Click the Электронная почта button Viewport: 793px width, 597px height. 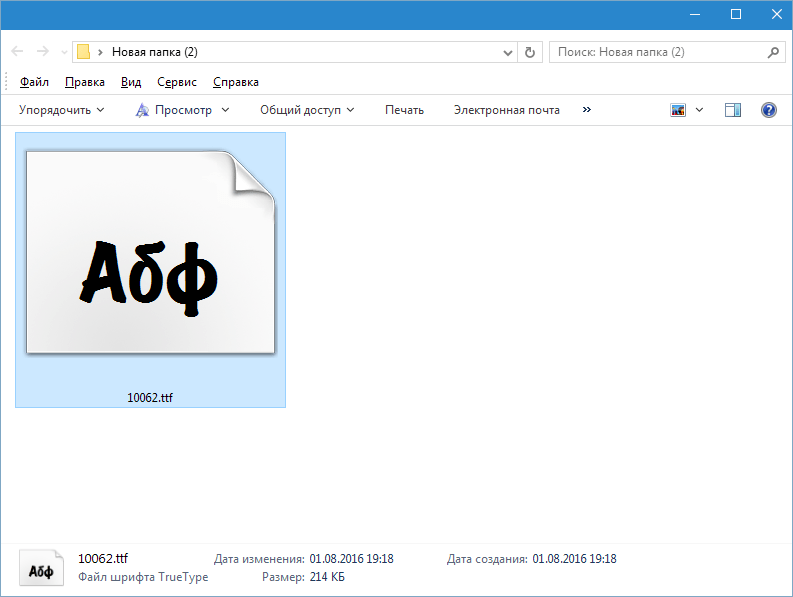point(506,110)
